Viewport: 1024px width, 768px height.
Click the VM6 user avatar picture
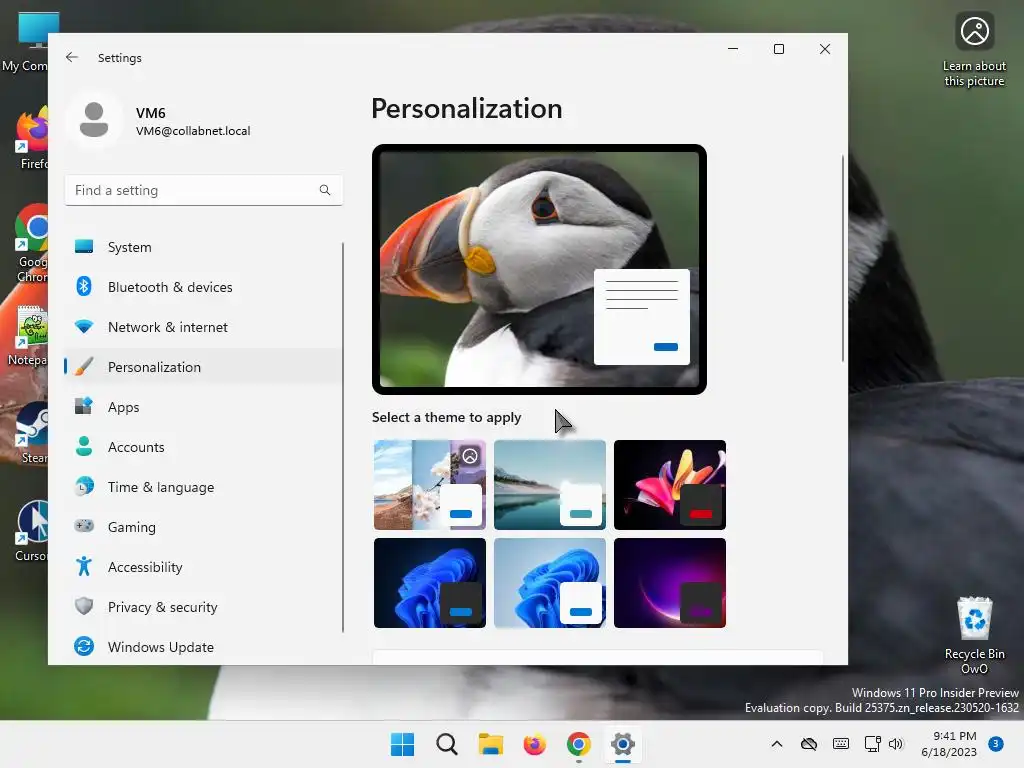94,120
